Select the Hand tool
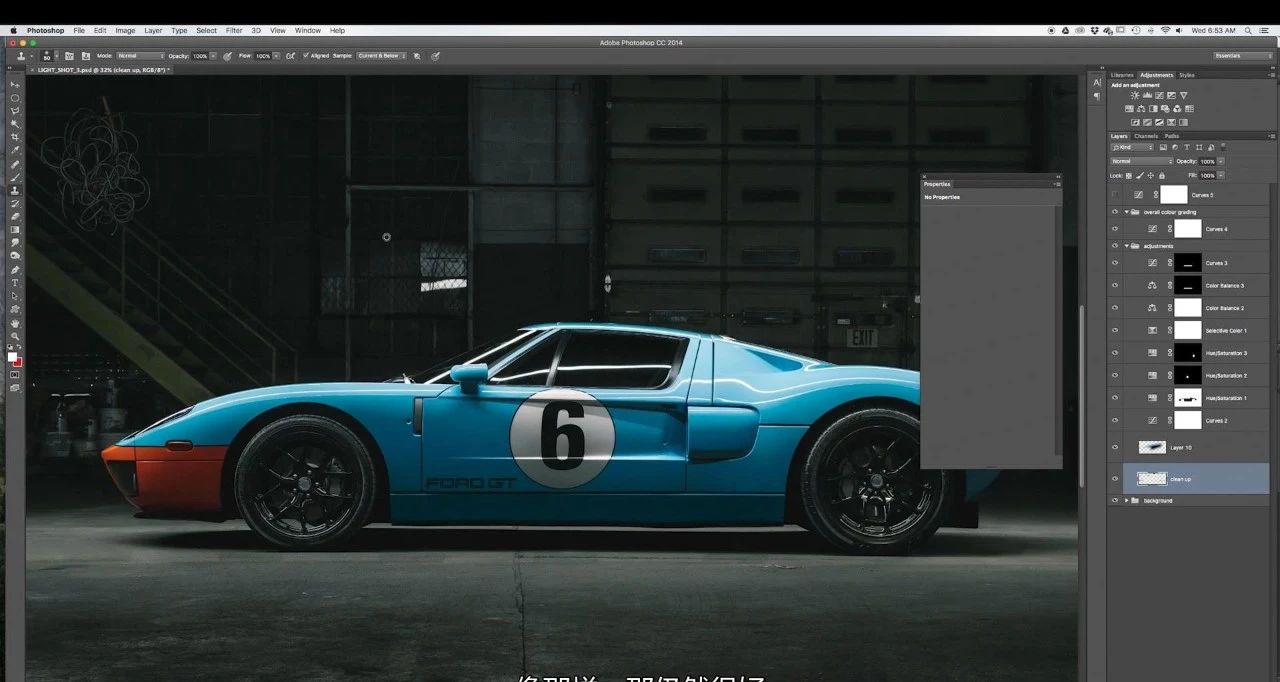The image size is (1280, 682). coord(15,322)
